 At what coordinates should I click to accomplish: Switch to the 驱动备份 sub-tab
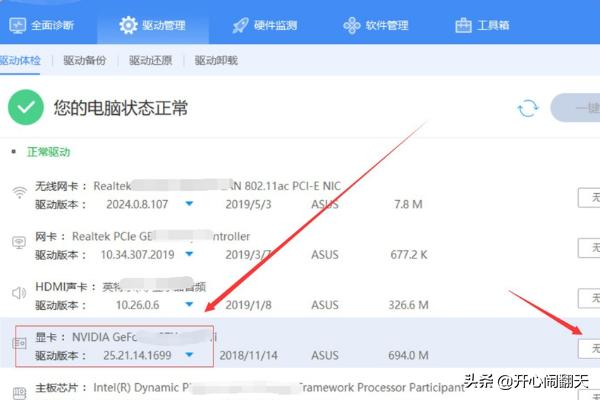[85, 60]
